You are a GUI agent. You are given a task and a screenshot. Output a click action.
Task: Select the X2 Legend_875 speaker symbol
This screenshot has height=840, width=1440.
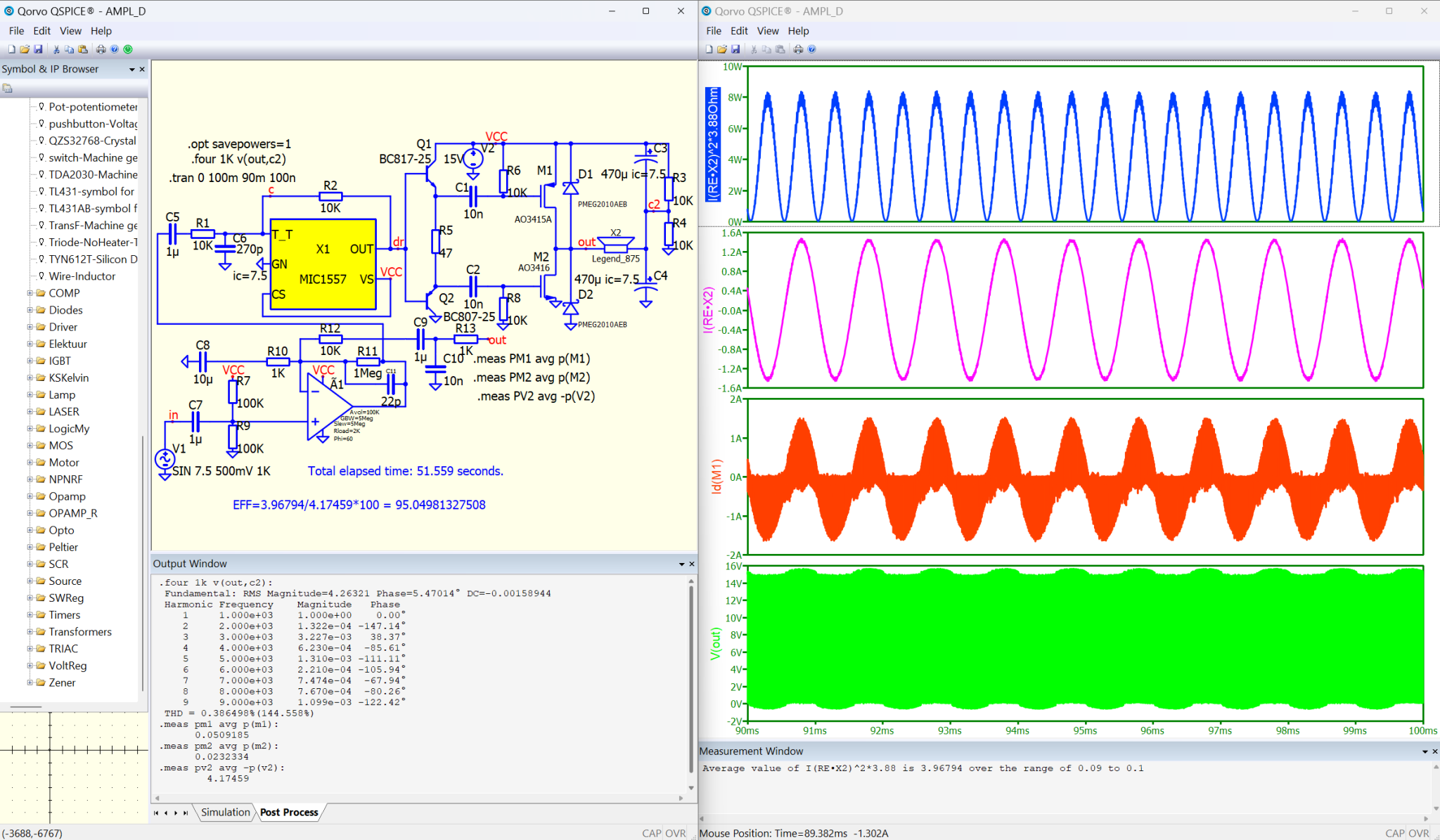tap(616, 245)
